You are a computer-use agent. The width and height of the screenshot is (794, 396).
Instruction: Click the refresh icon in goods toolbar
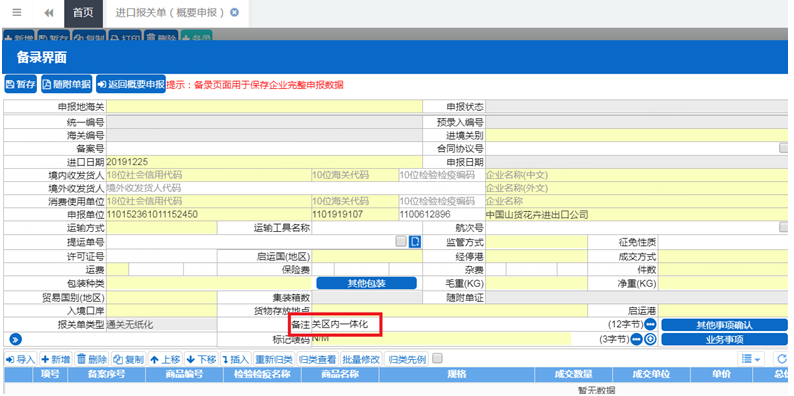[782, 359]
